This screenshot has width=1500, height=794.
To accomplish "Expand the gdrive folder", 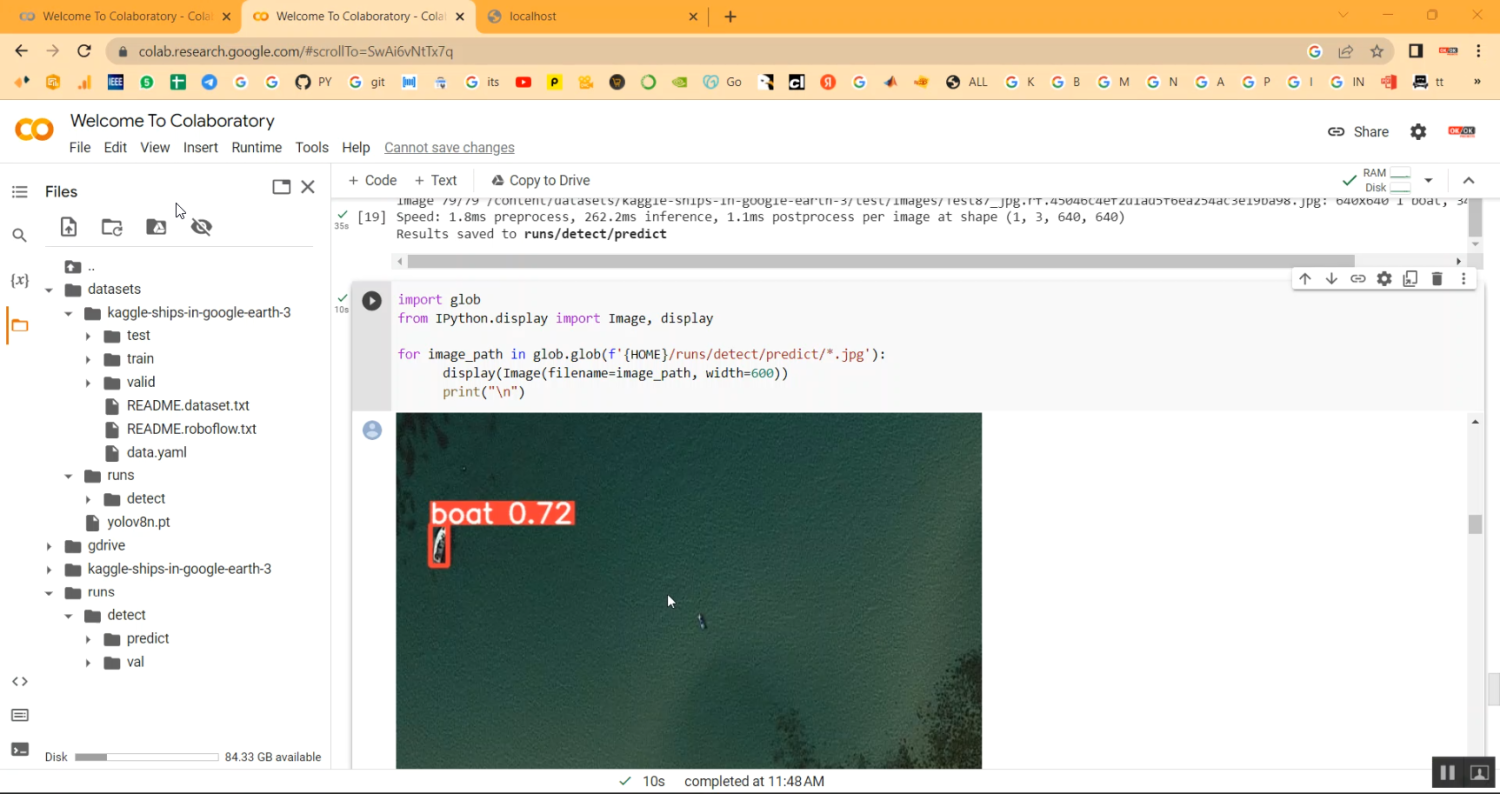I will point(49,546).
